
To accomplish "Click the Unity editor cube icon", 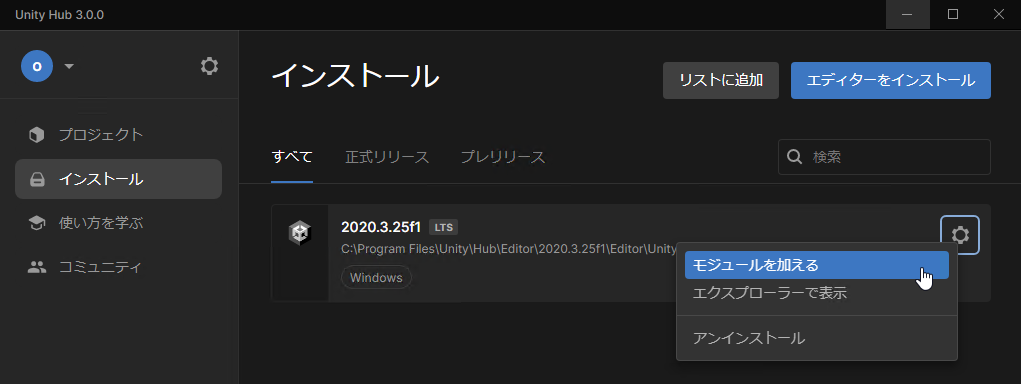I will point(300,232).
